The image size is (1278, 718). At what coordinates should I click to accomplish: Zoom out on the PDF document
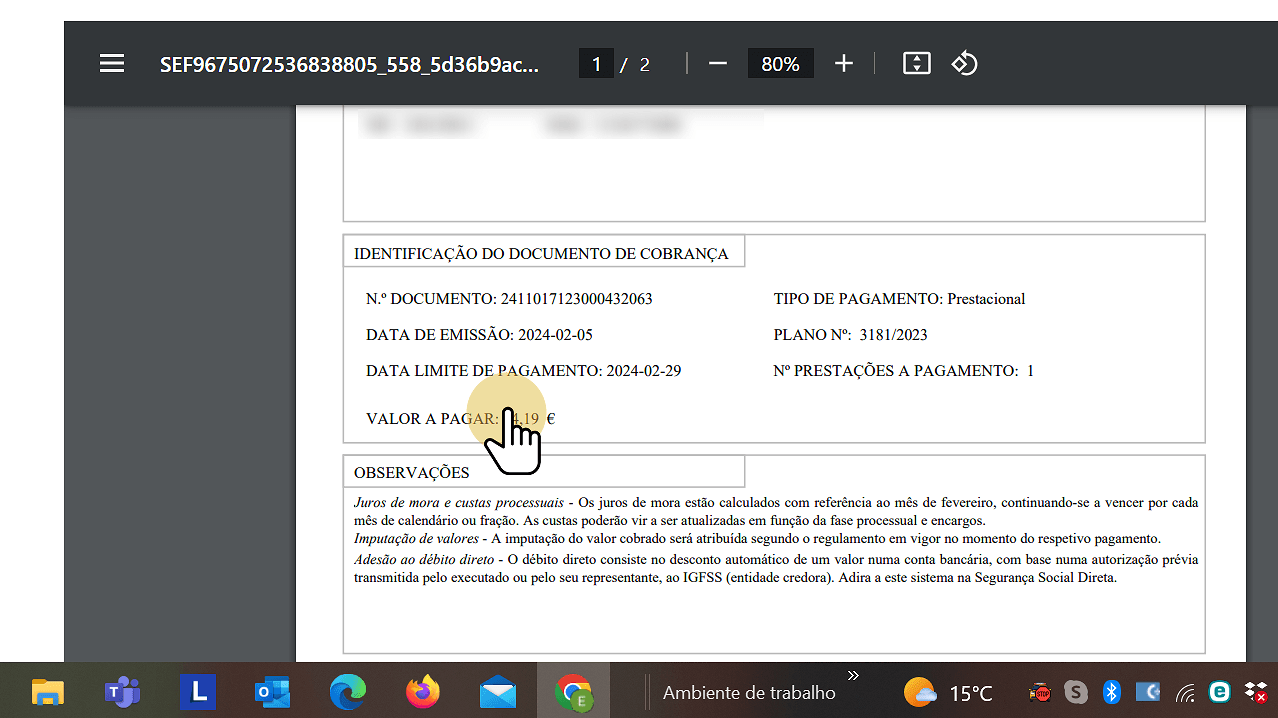(717, 63)
